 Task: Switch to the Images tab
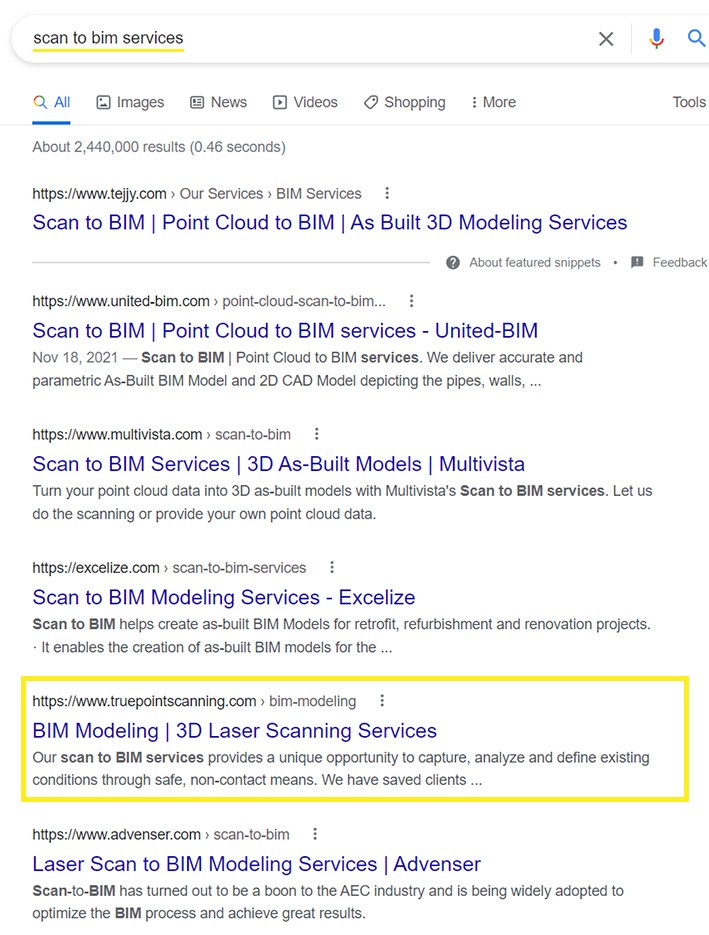(x=130, y=102)
